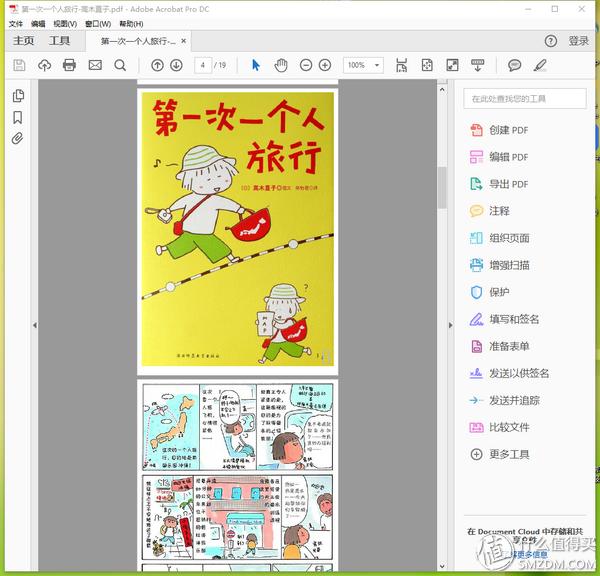600x576 pixels.
Task: Print the document via printer icon
Action: click(69, 65)
